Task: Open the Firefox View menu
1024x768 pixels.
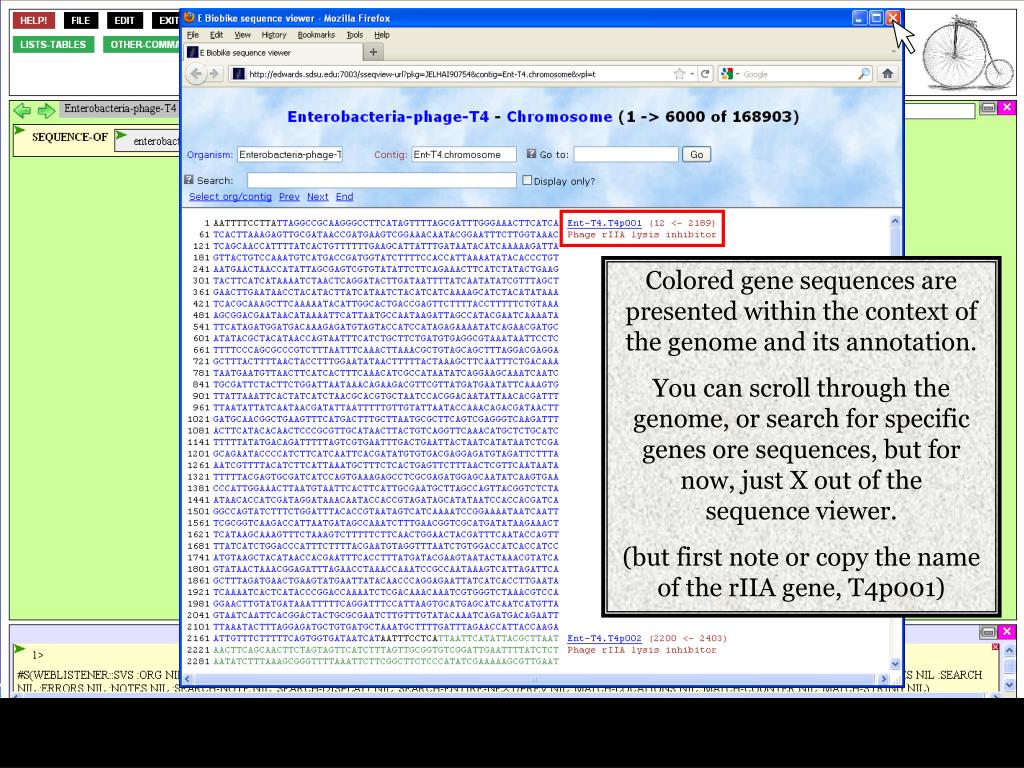Action: coord(242,35)
